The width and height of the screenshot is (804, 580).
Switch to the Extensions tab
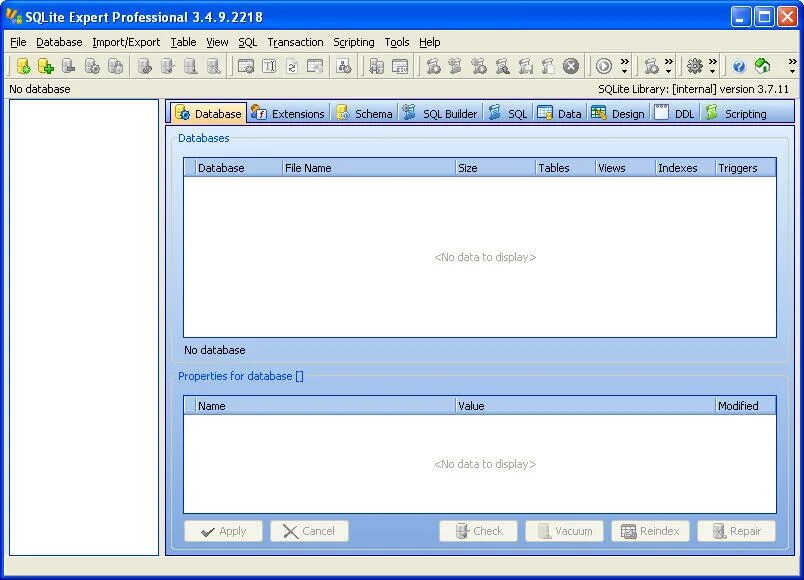(x=288, y=113)
